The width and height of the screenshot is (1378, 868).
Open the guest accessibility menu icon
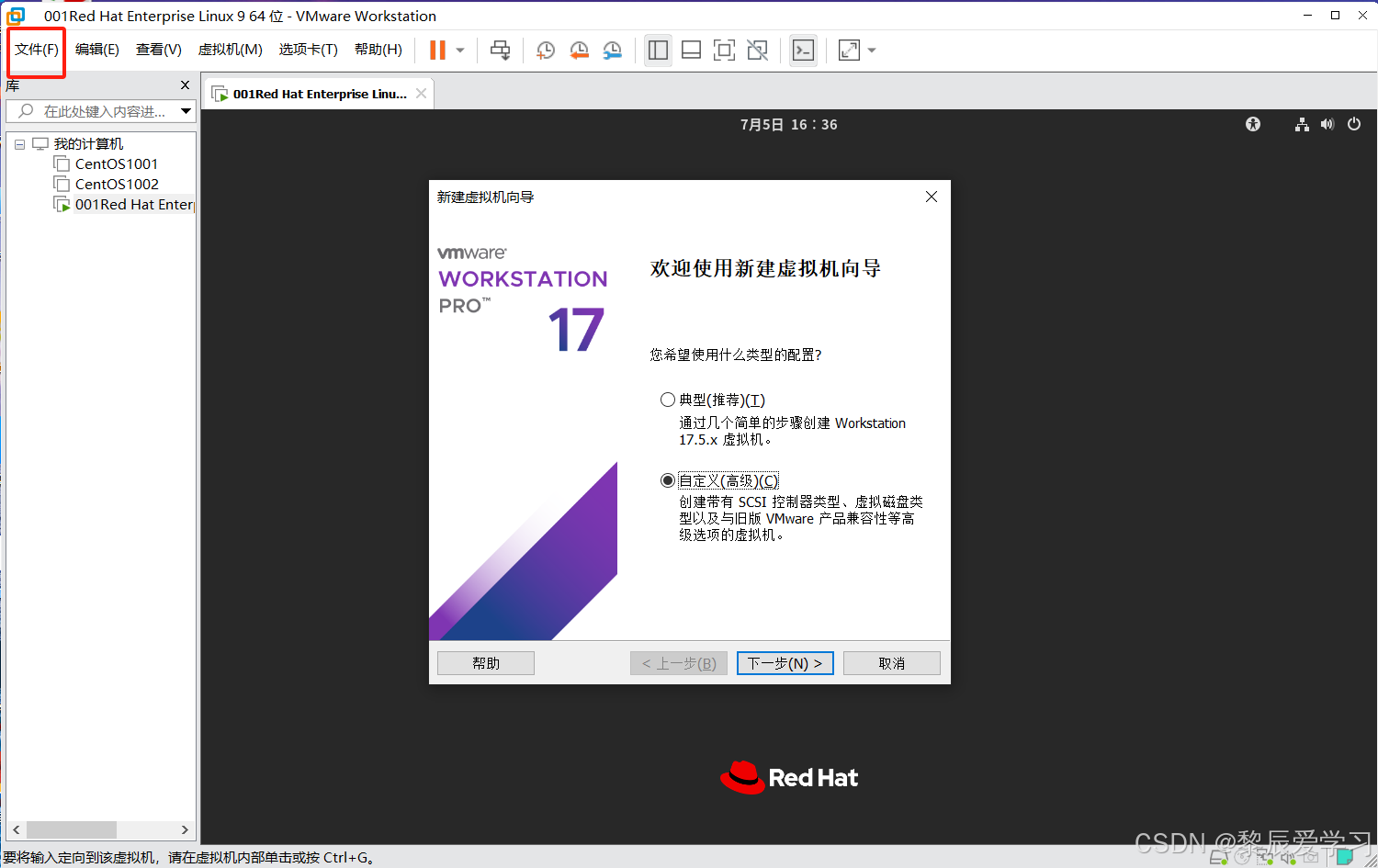1253,124
